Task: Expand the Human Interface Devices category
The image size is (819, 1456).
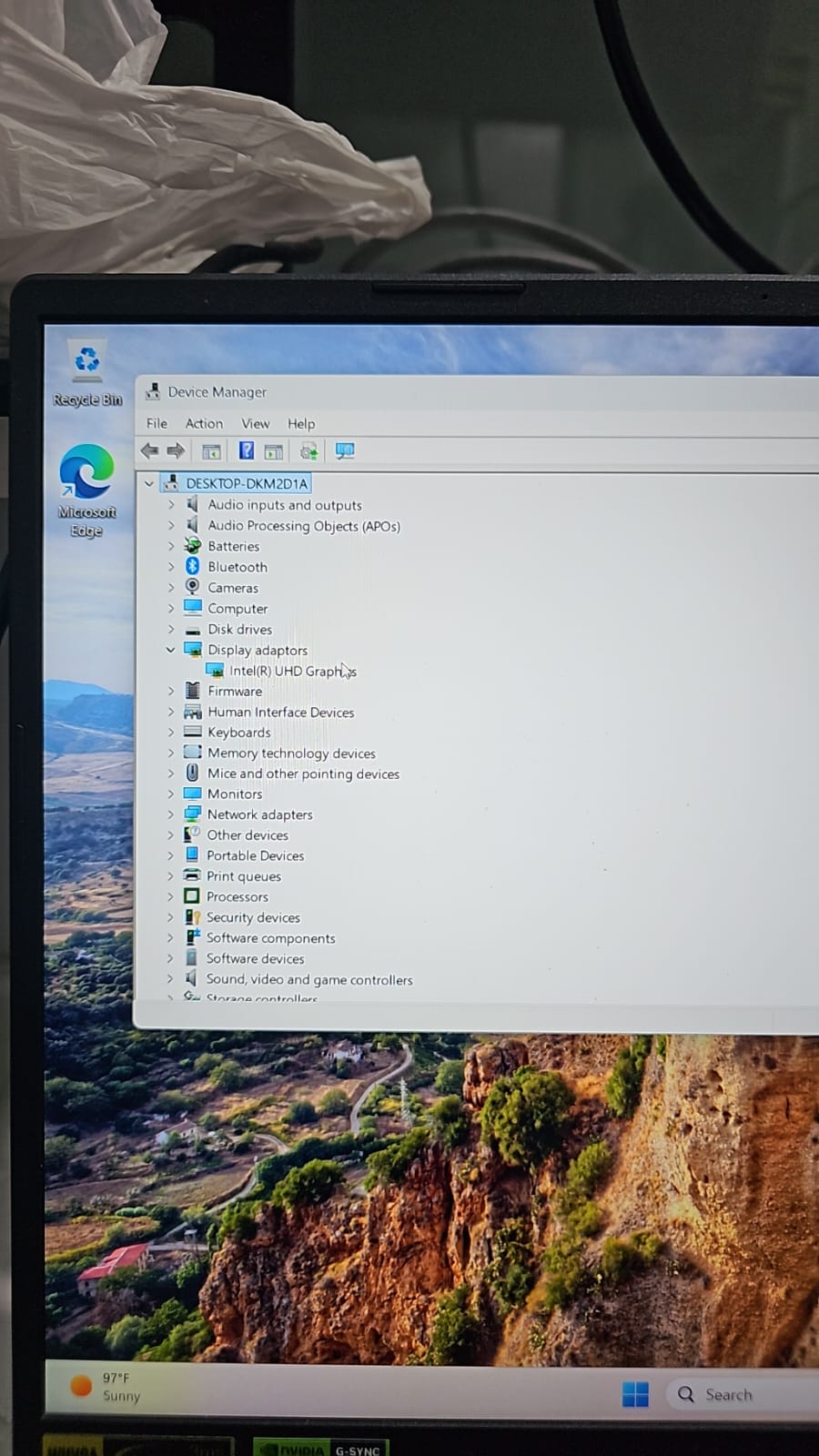Action: [170, 712]
